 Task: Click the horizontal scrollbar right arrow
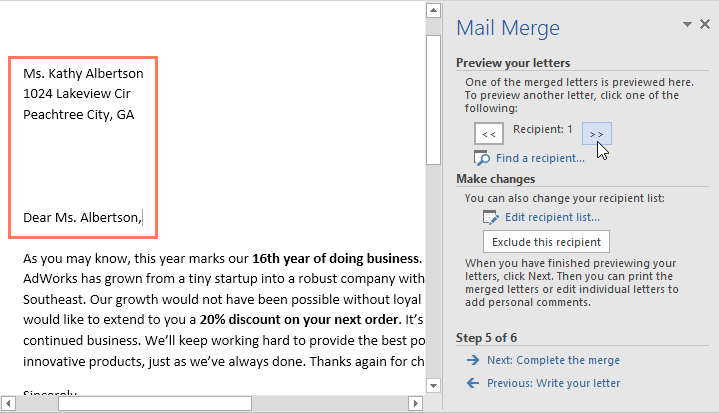(416, 404)
